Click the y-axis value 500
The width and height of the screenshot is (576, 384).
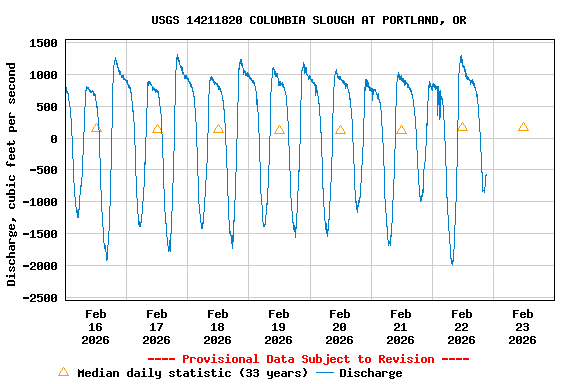(x=47, y=107)
